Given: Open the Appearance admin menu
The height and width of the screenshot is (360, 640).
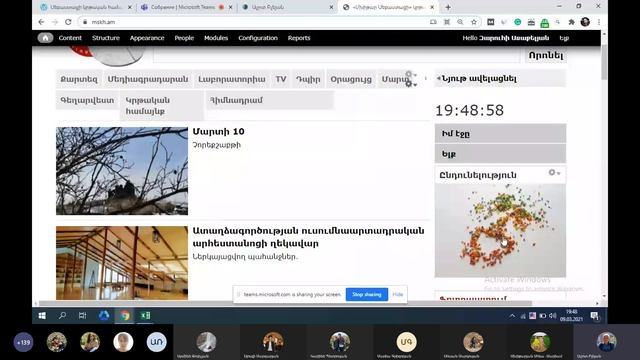Looking at the screenshot, I should [x=147, y=38].
